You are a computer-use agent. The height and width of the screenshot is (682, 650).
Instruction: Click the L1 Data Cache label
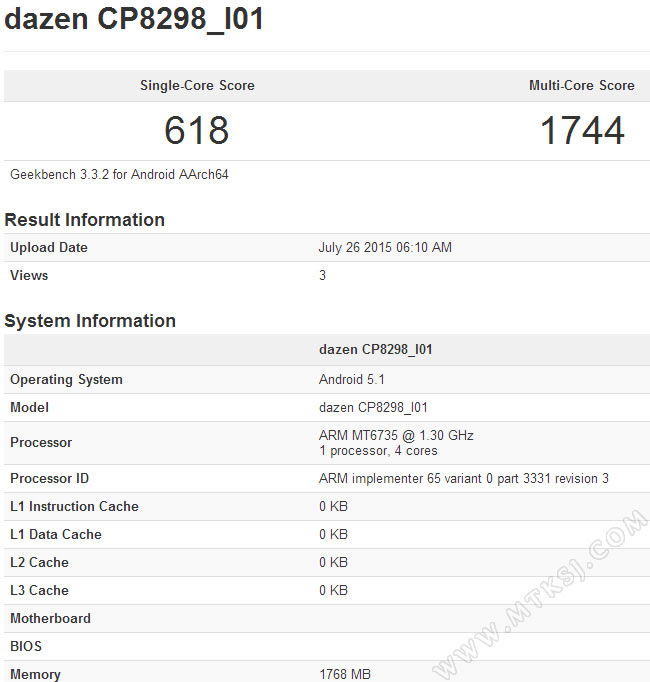pyautogui.click(x=56, y=534)
